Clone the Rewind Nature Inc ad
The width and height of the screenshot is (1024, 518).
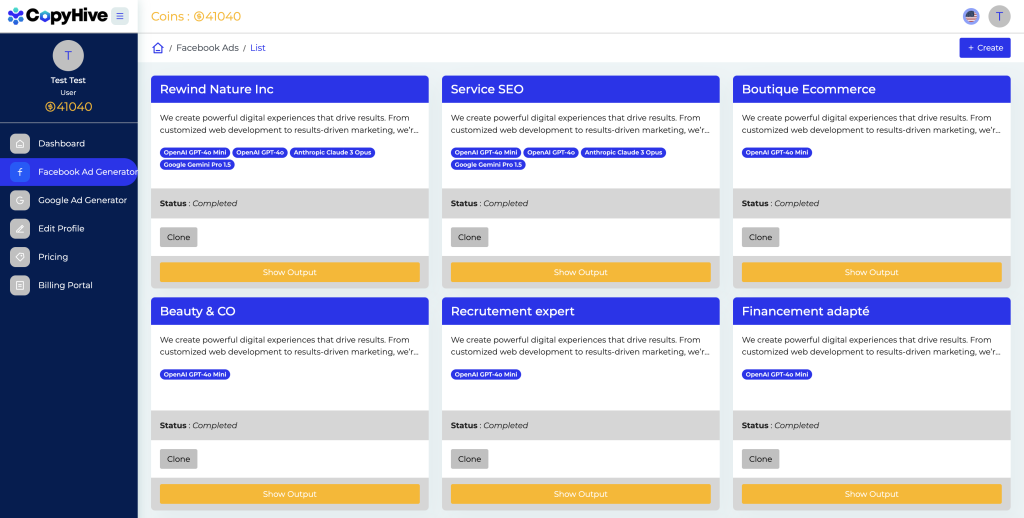(x=179, y=237)
